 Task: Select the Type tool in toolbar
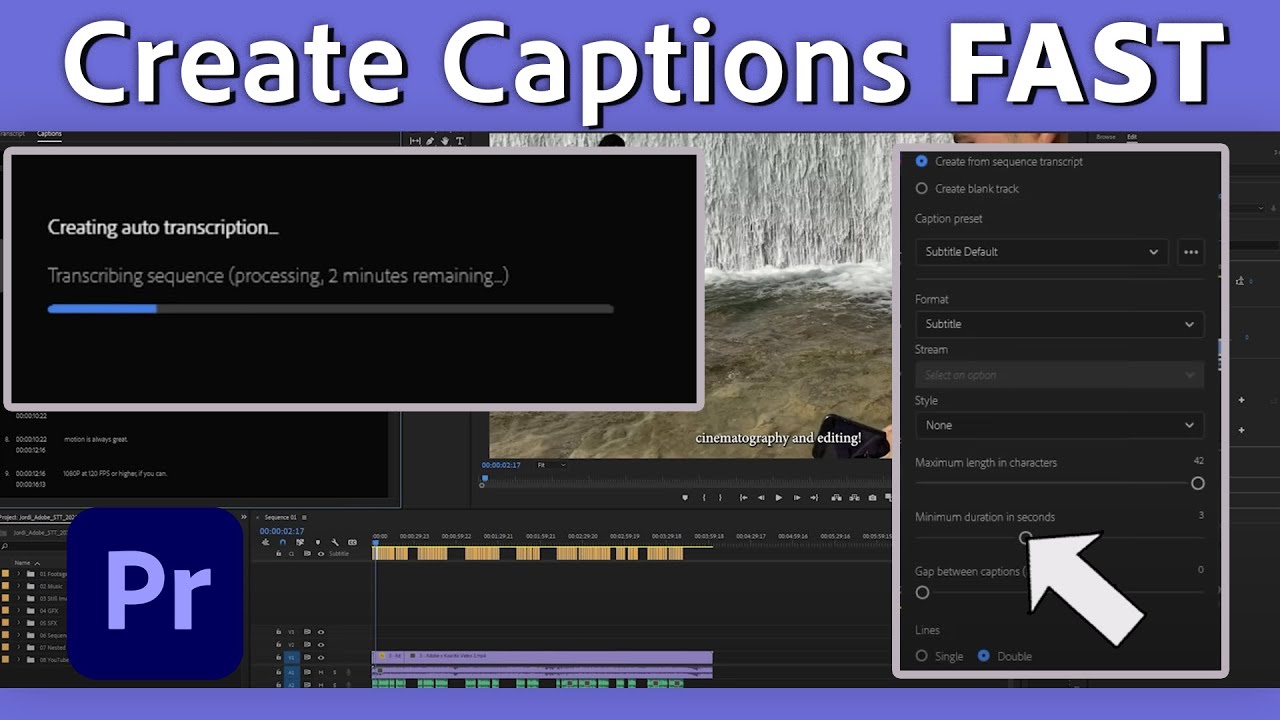pyautogui.click(x=460, y=141)
